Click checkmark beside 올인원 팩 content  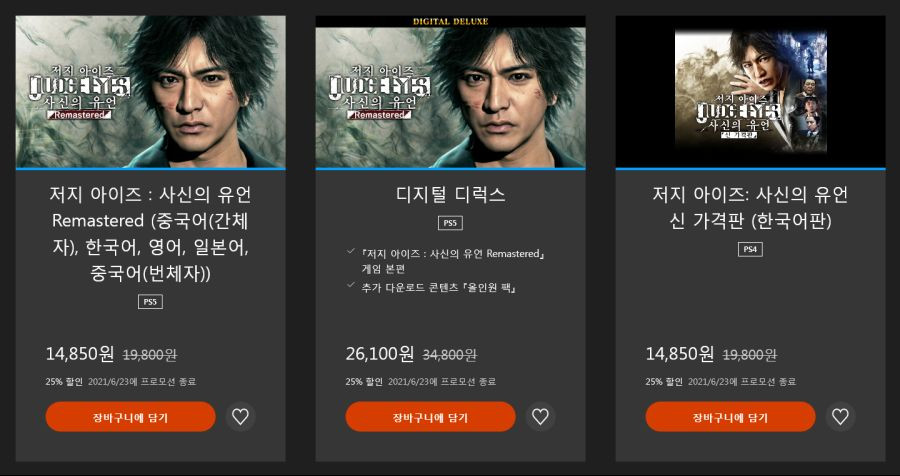pyautogui.click(x=351, y=285)
